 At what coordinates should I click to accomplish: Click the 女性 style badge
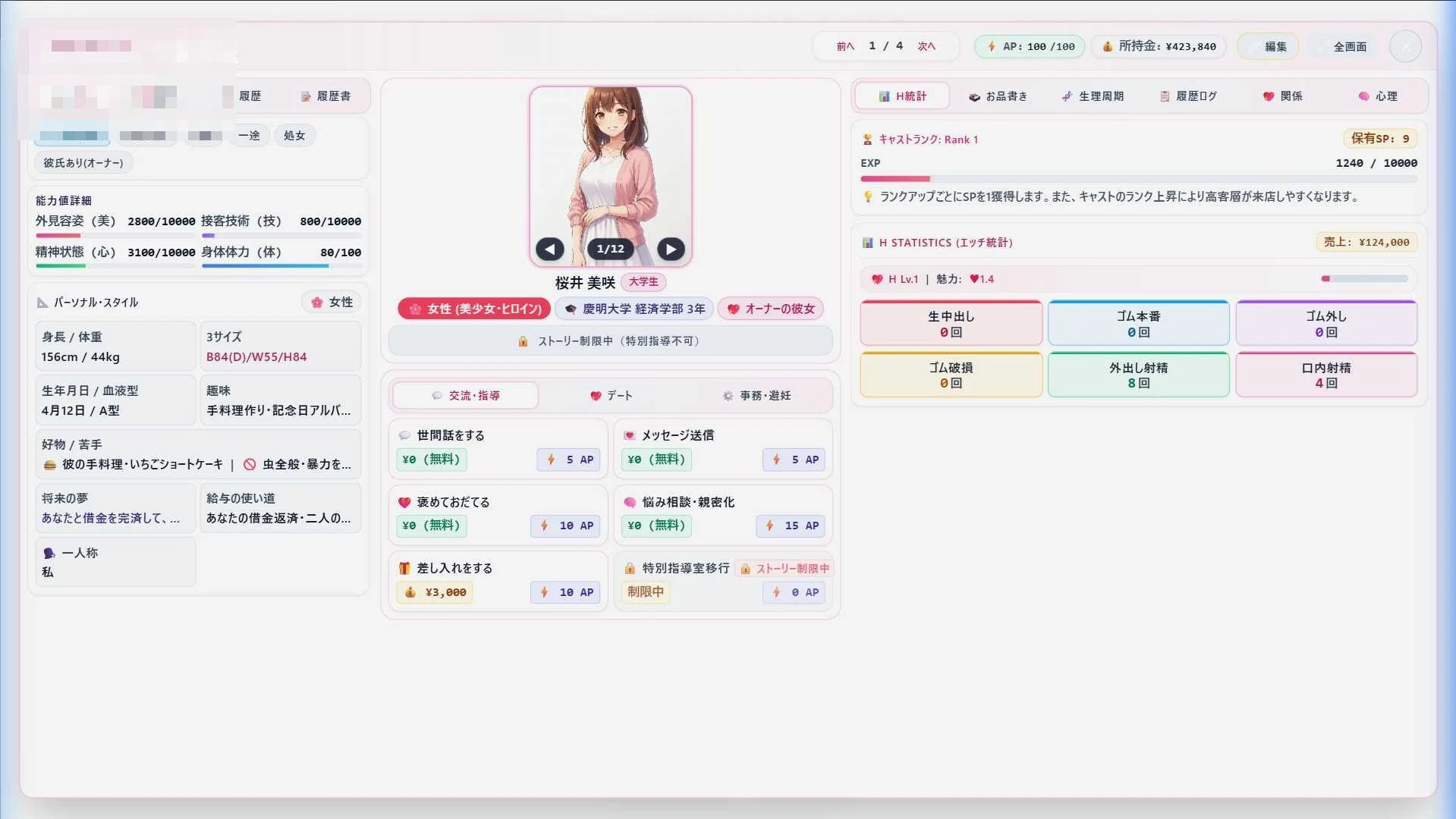click(332, 302)
